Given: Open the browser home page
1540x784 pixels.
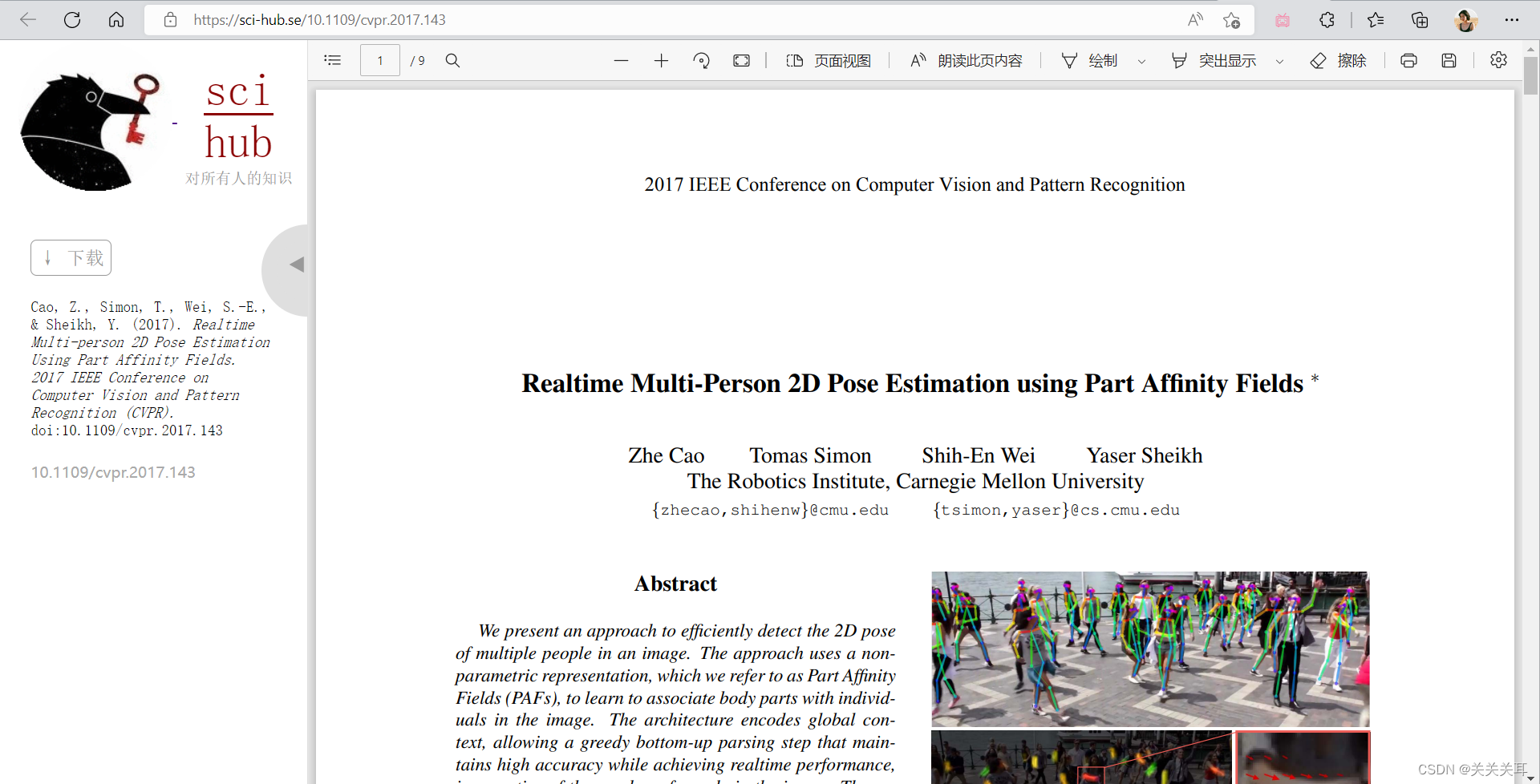Looking at the screenshot, I should click(x=116, y=20).
